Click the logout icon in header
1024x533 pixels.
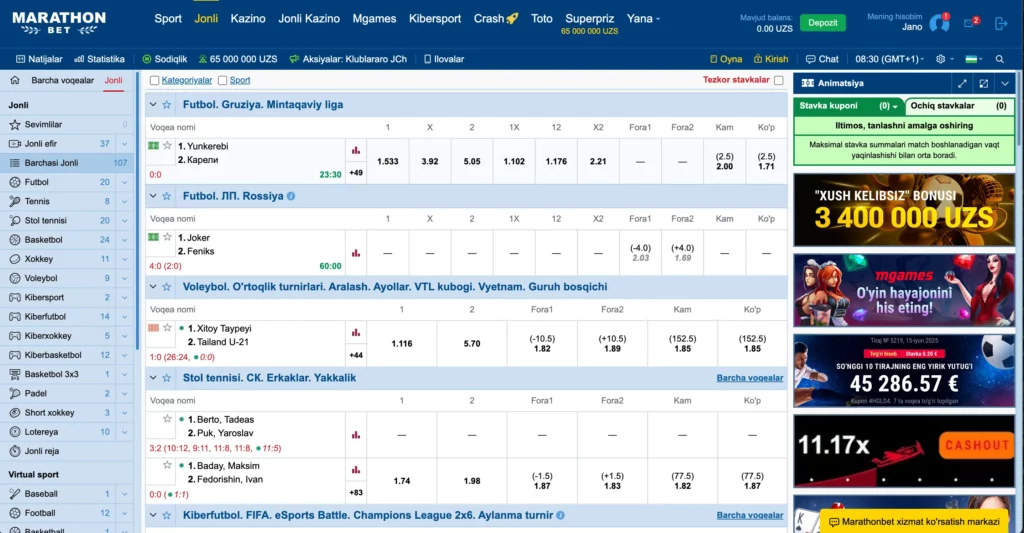[x=1001, y=22]
